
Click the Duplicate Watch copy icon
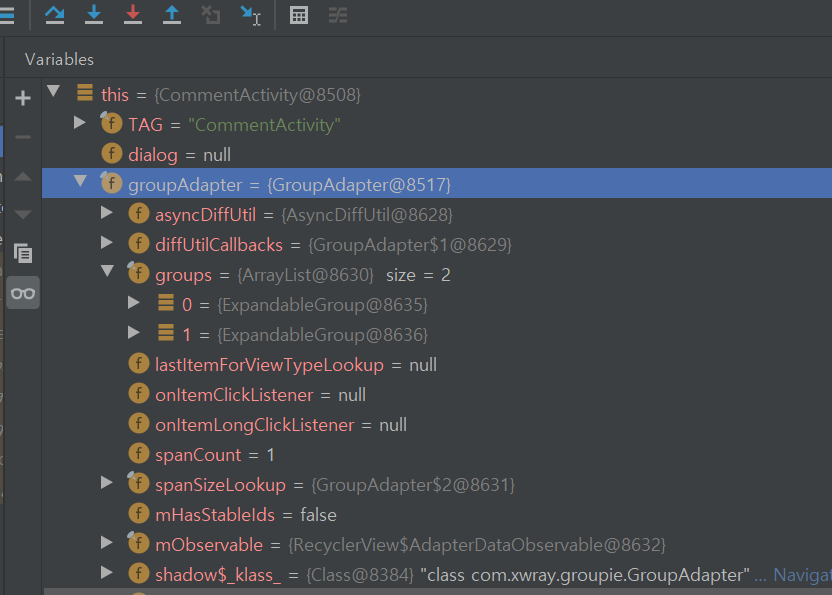[x=23, y=253]
